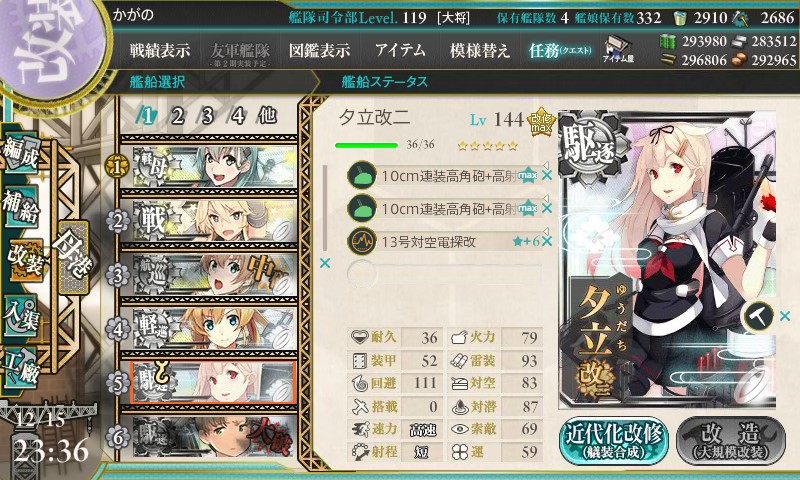800x480 pixels.
Task: Open the 図鑑表示 encyclopedia menu
Action: click(319, 50)
